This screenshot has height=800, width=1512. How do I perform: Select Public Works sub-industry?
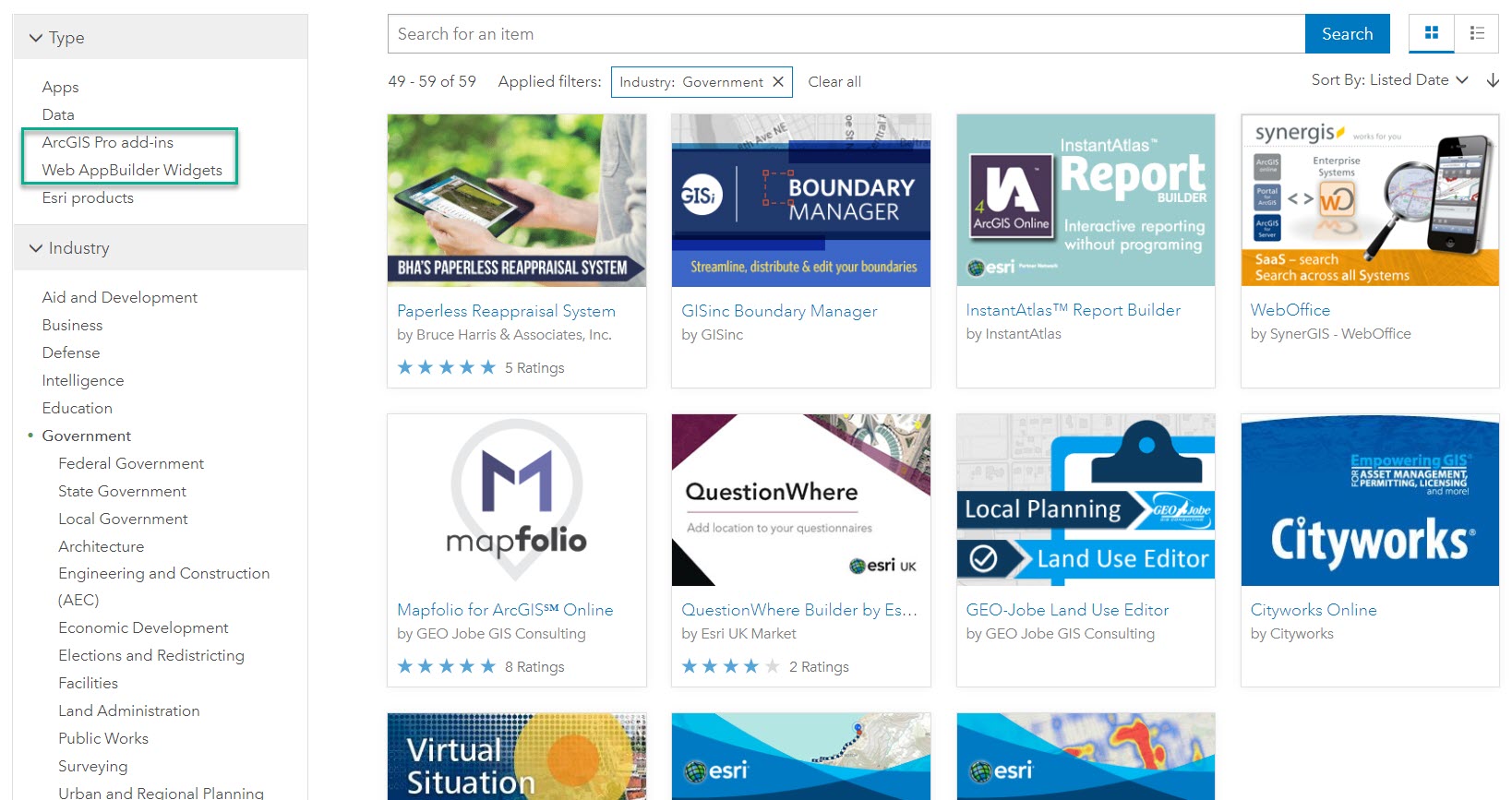[102, 738]
